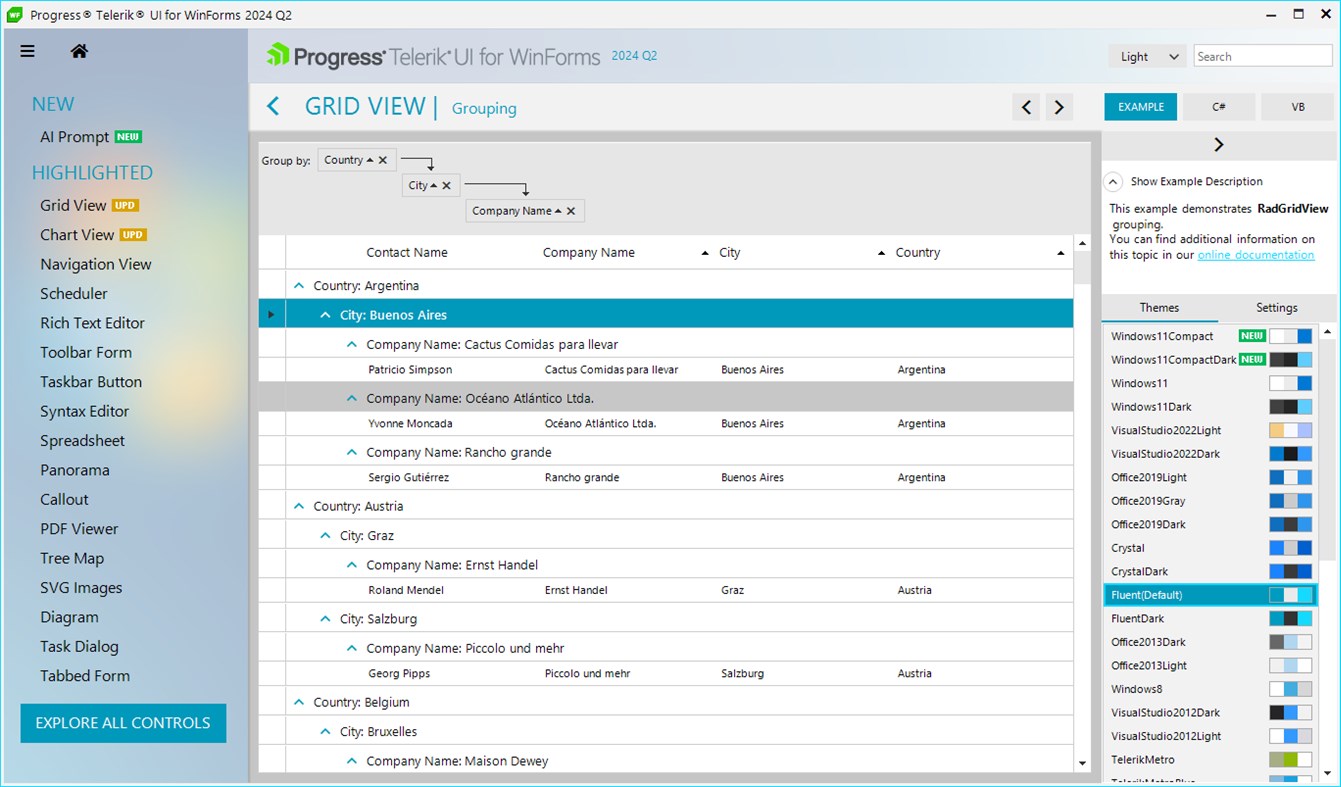Viewport: 1341px width, 787px height.
Task: Go to the next example arrow
Action: [1059, 107]
